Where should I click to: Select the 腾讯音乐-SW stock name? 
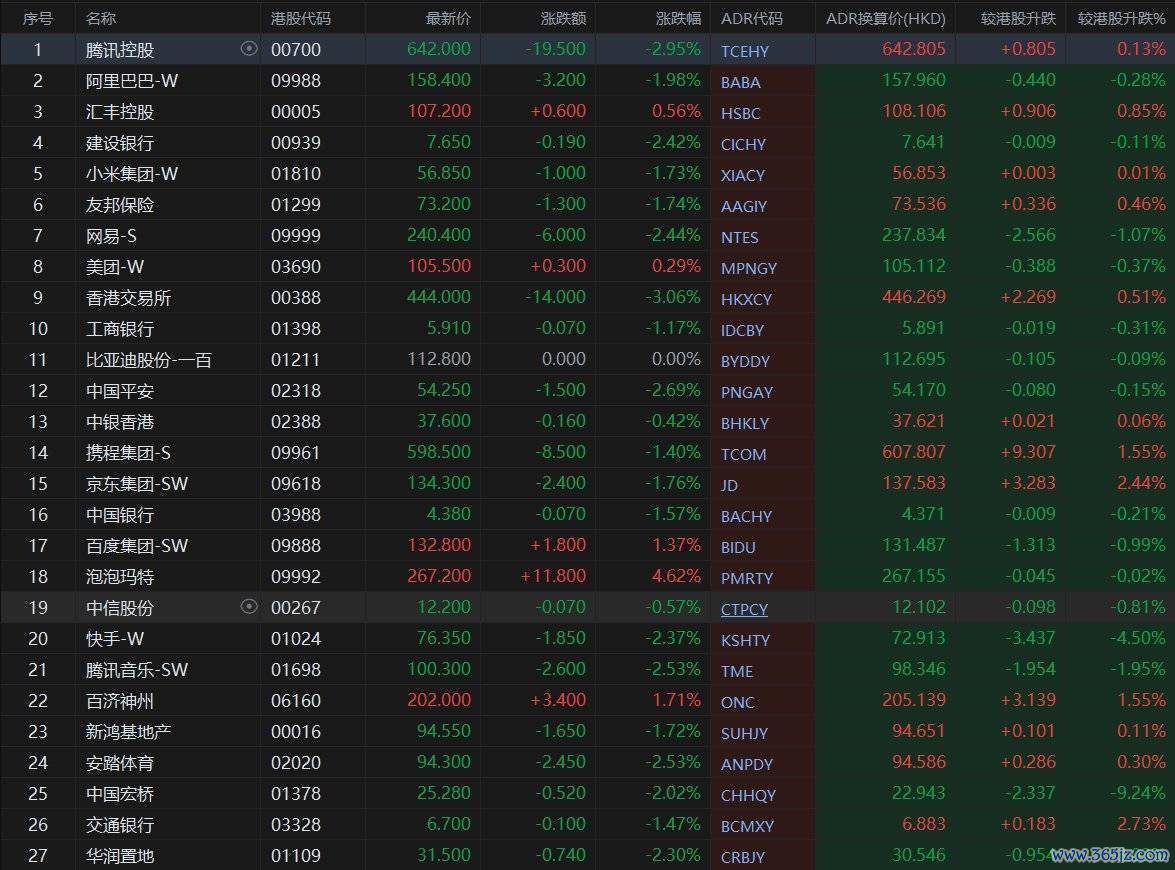coord(136,670)
